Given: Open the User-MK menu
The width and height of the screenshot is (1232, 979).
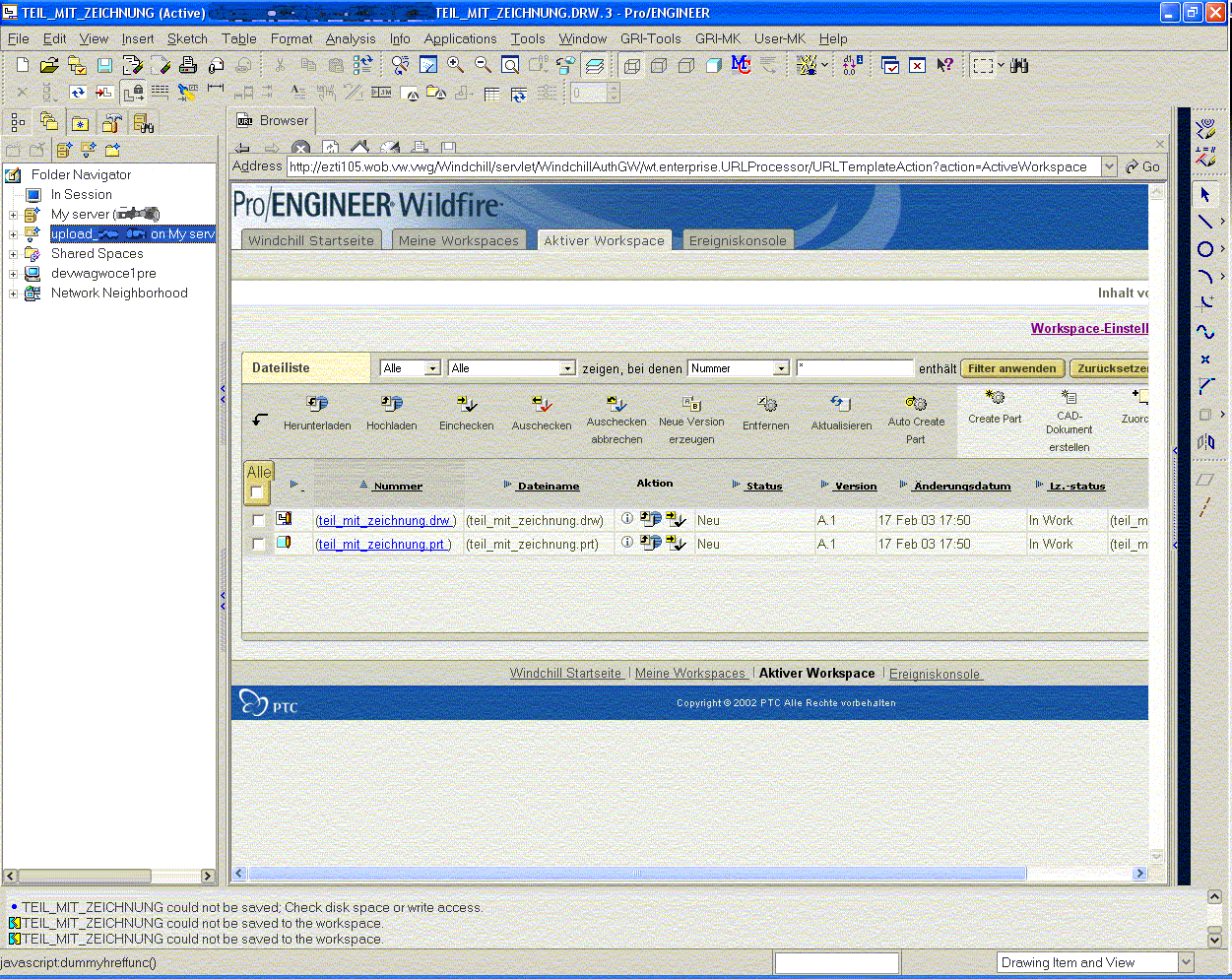Looking at the screenshot, I should 780,38.
